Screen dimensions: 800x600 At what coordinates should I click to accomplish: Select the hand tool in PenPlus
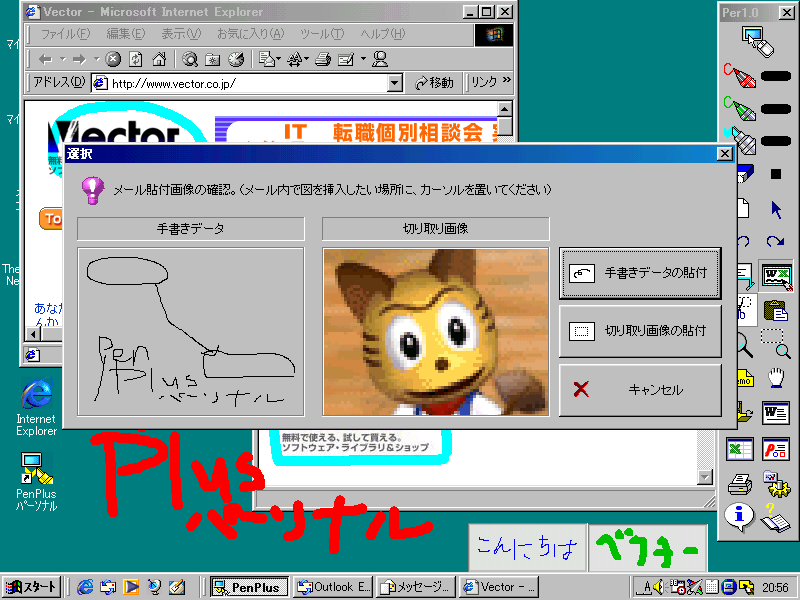(x=776, y=378)
